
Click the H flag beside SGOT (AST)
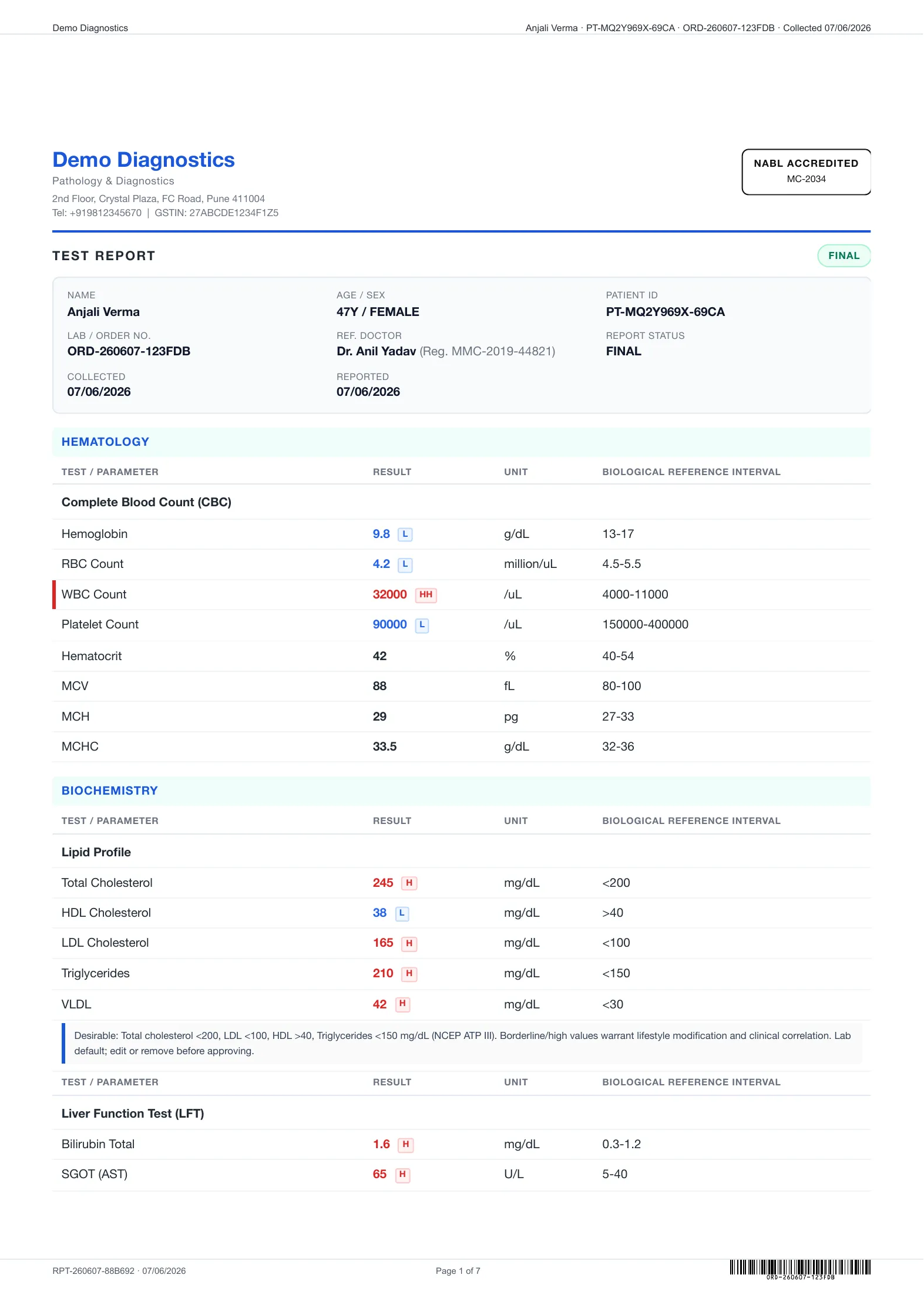402,1175
